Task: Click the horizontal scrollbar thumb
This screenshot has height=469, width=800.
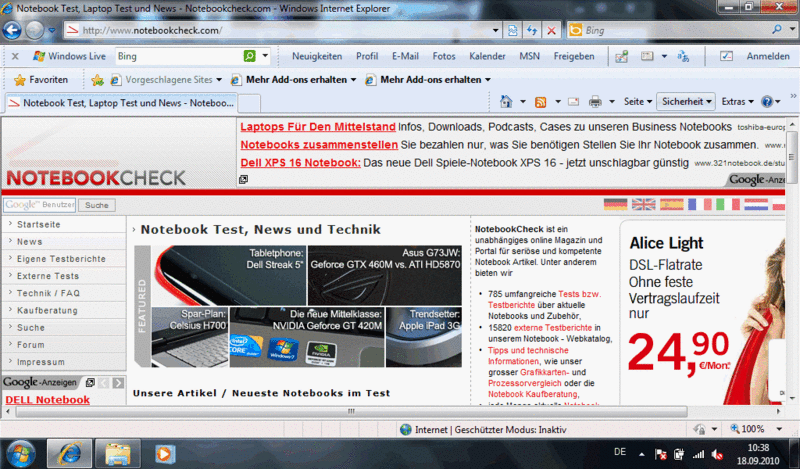Action: pos(351,411)
